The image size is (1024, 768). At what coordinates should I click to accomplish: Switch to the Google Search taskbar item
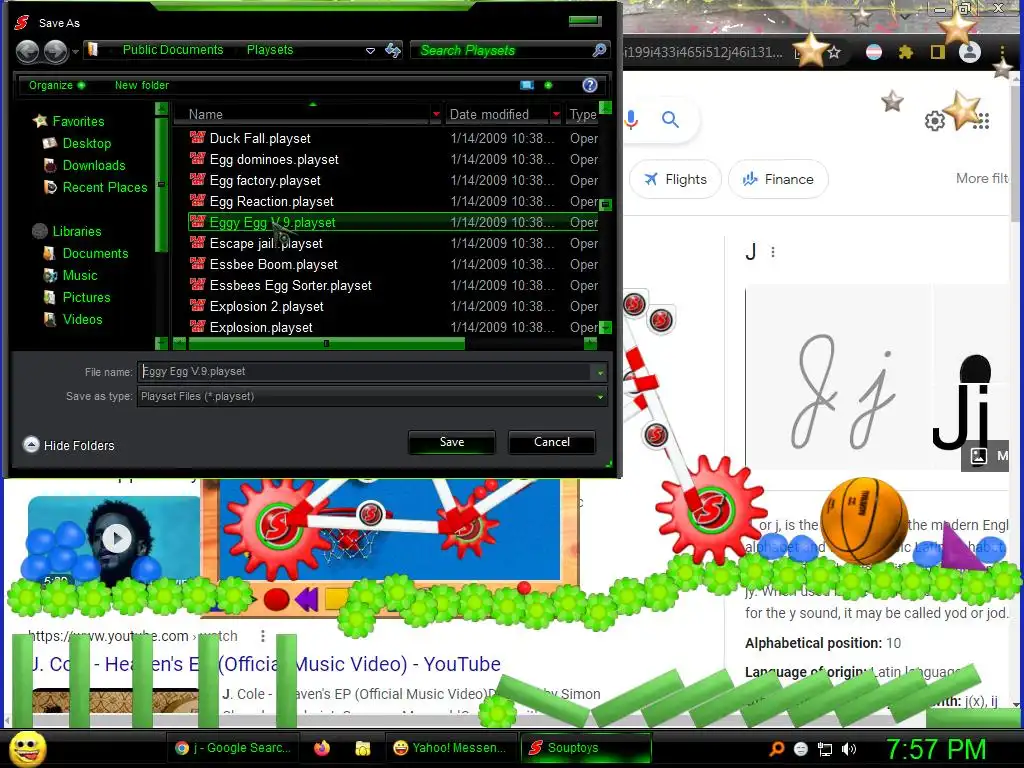click(x=233, y=748)
